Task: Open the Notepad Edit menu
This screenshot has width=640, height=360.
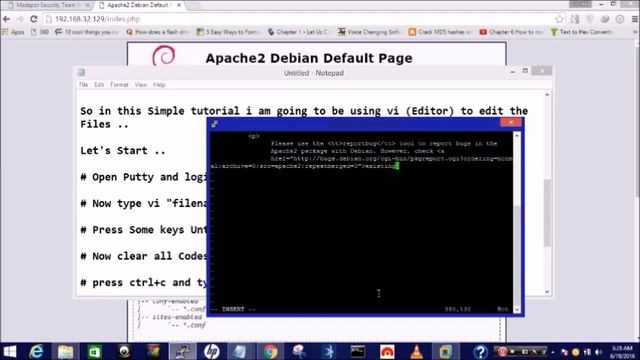Action: (x=99, y=84)
